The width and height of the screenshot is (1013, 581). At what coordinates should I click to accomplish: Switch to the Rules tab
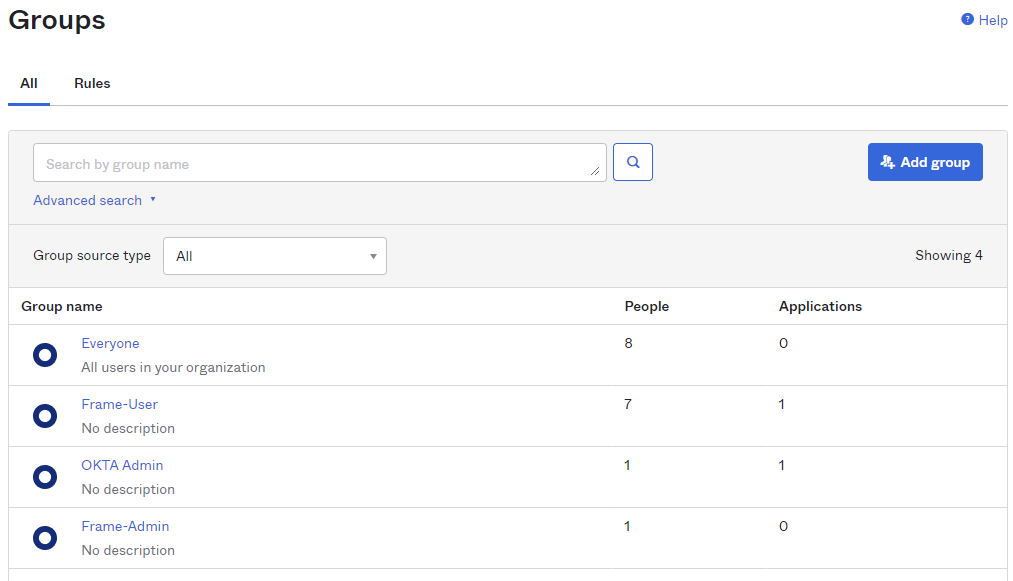tap(92, 84)
